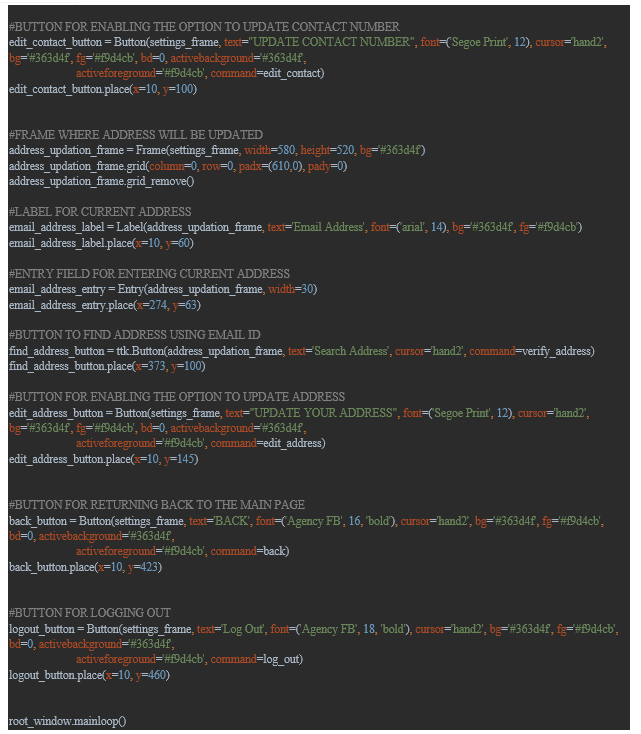Click the string "UPDATE YOUR ADDRESS"
The width and height of the screenshot is (641, 734).
(x=324, y=413)
